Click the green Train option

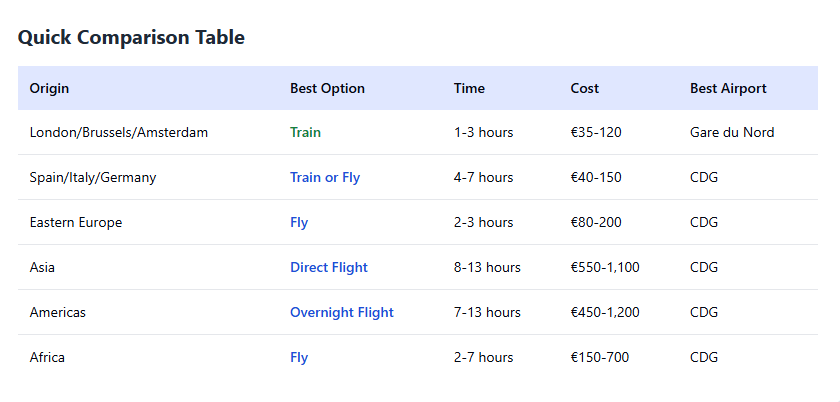click(305, 132)
